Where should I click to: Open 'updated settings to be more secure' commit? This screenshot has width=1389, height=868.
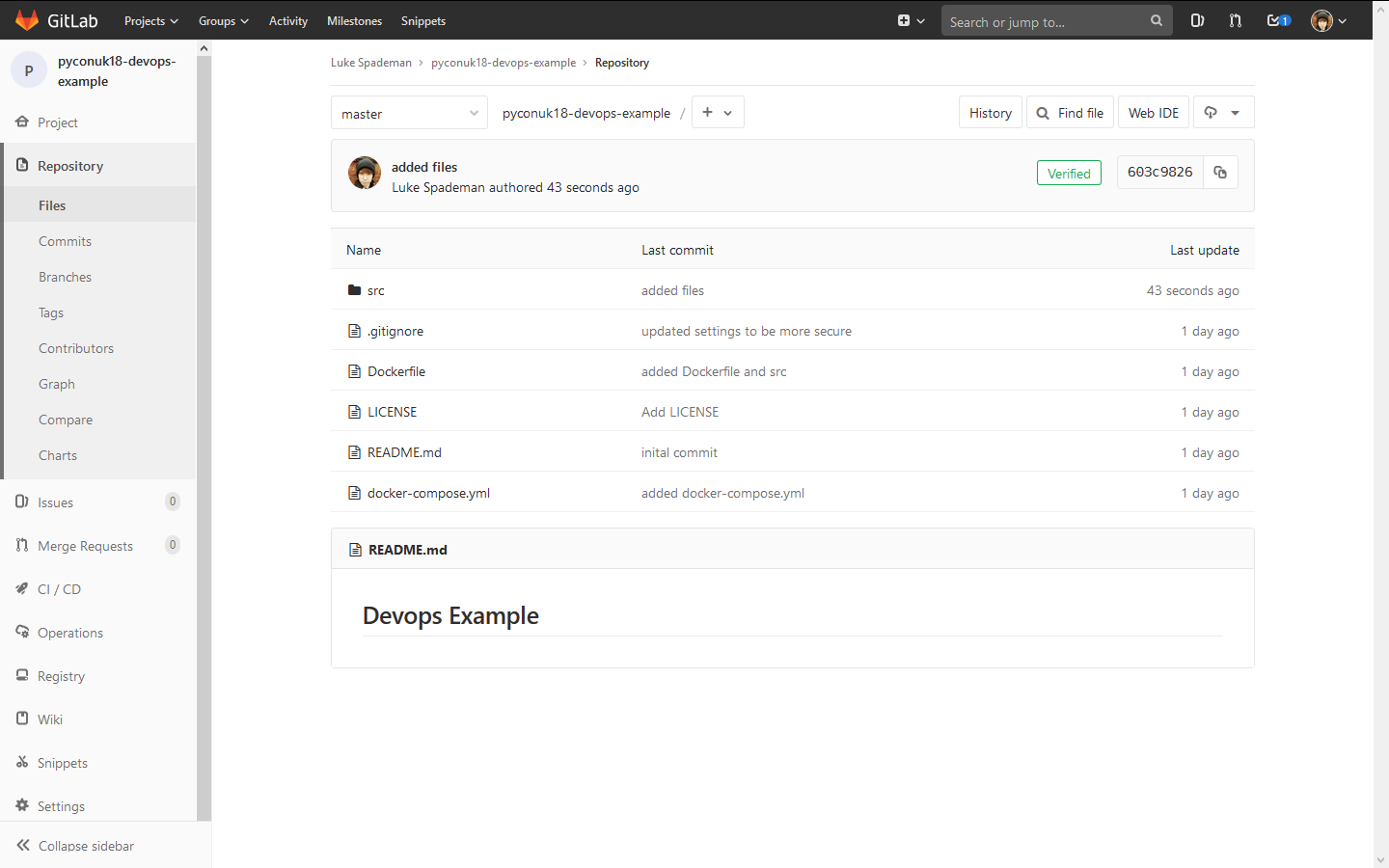click(x=747, y=331)
